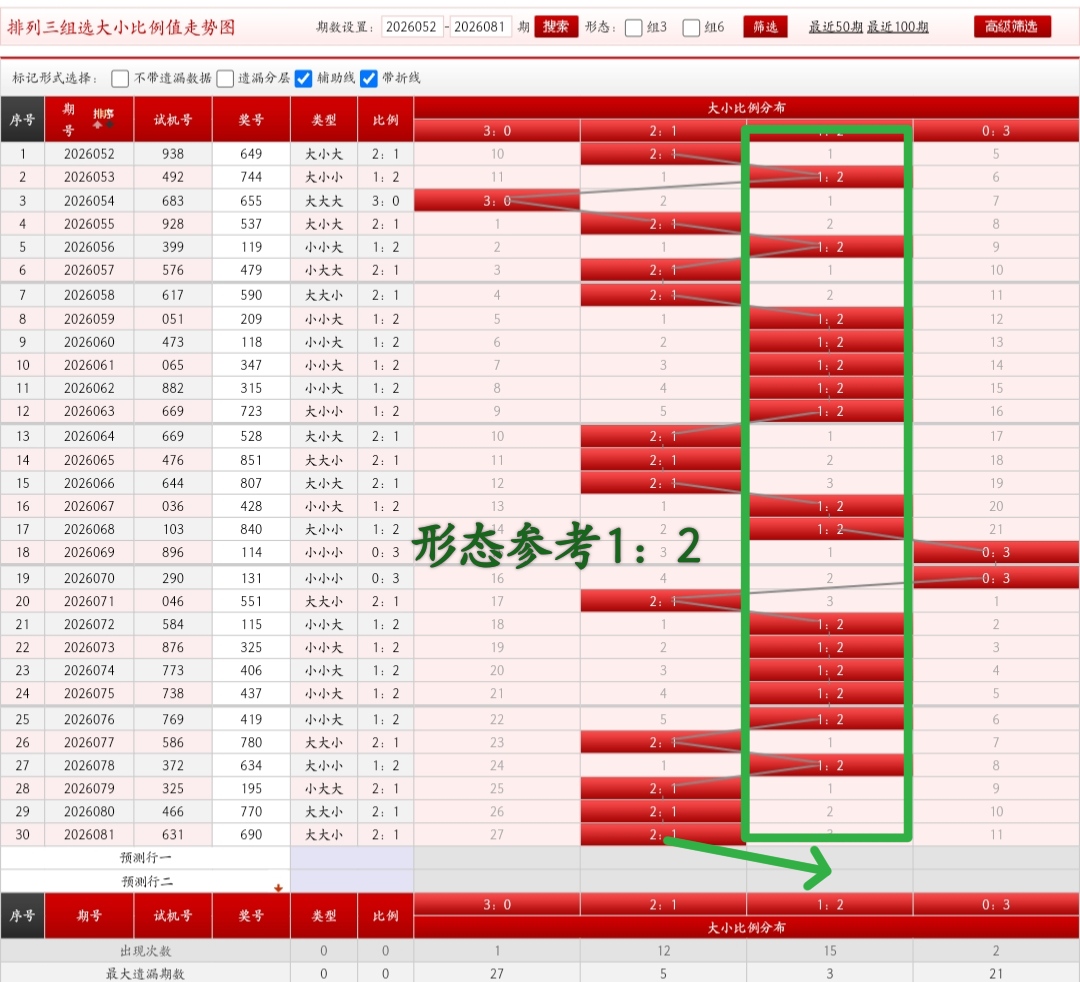Check the 组6 form checkbox
The width and height of the screenshot is (1080, 982).
pos(691,28)
